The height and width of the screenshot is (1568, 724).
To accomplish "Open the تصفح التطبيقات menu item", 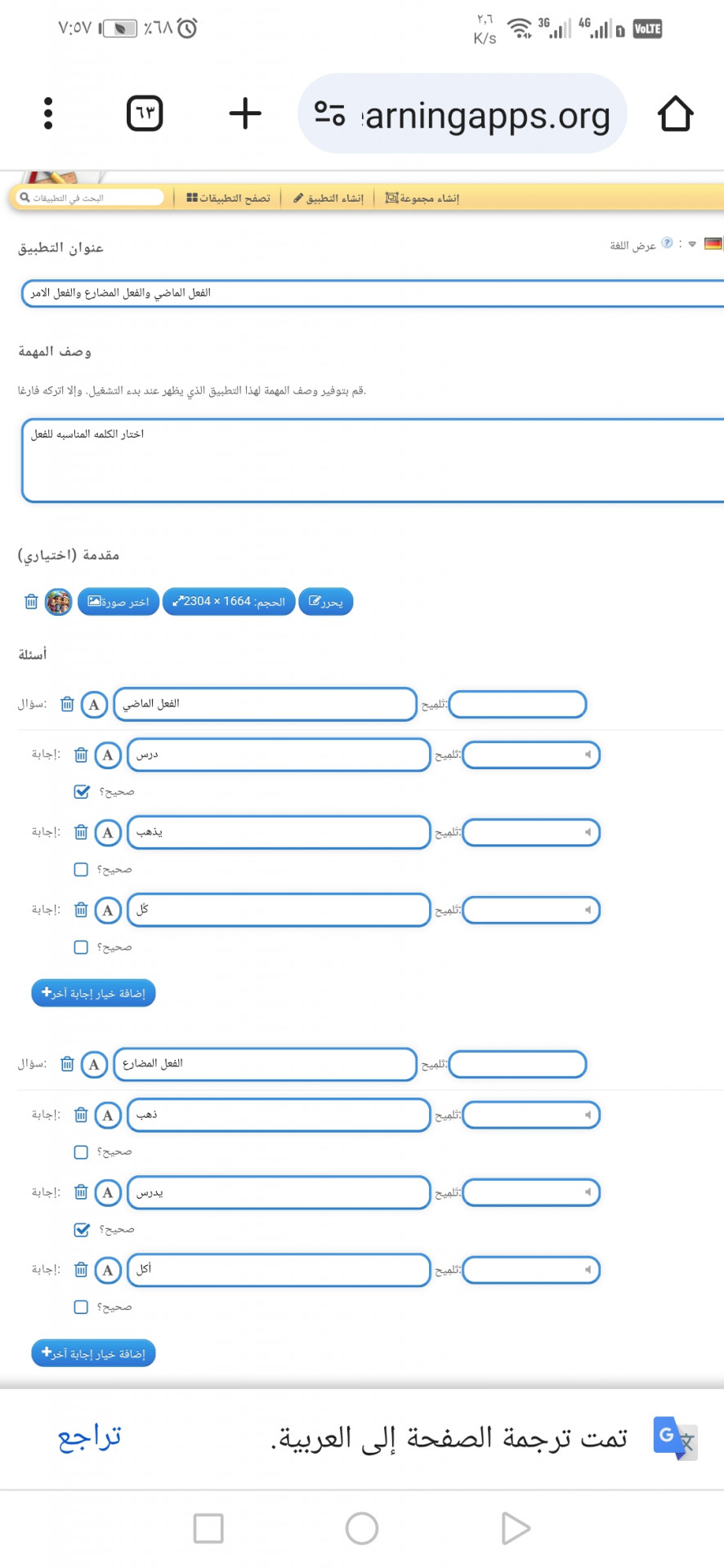I will [x=228, y=198].
